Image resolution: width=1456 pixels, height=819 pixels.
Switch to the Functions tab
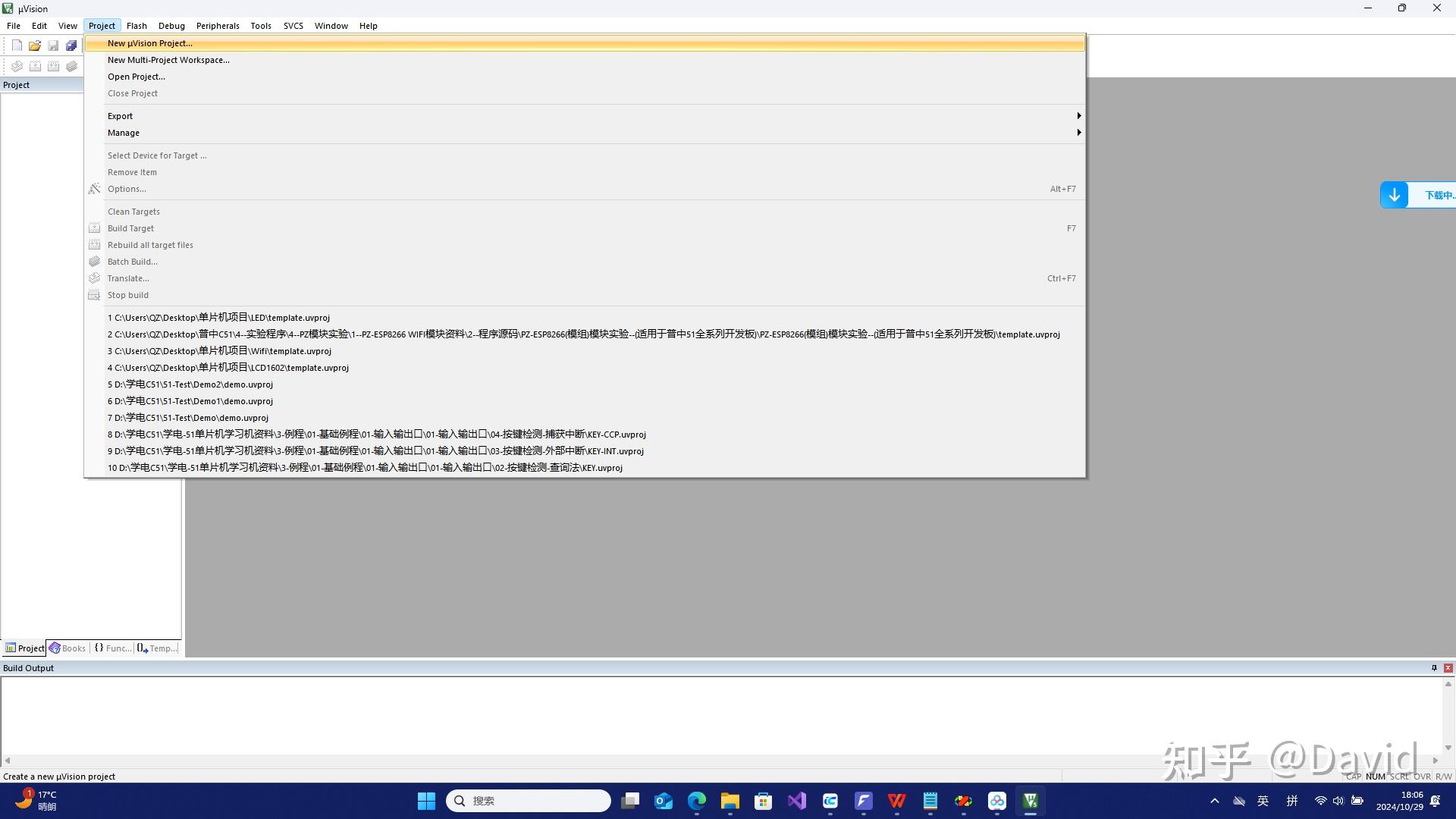coord(112,648)
